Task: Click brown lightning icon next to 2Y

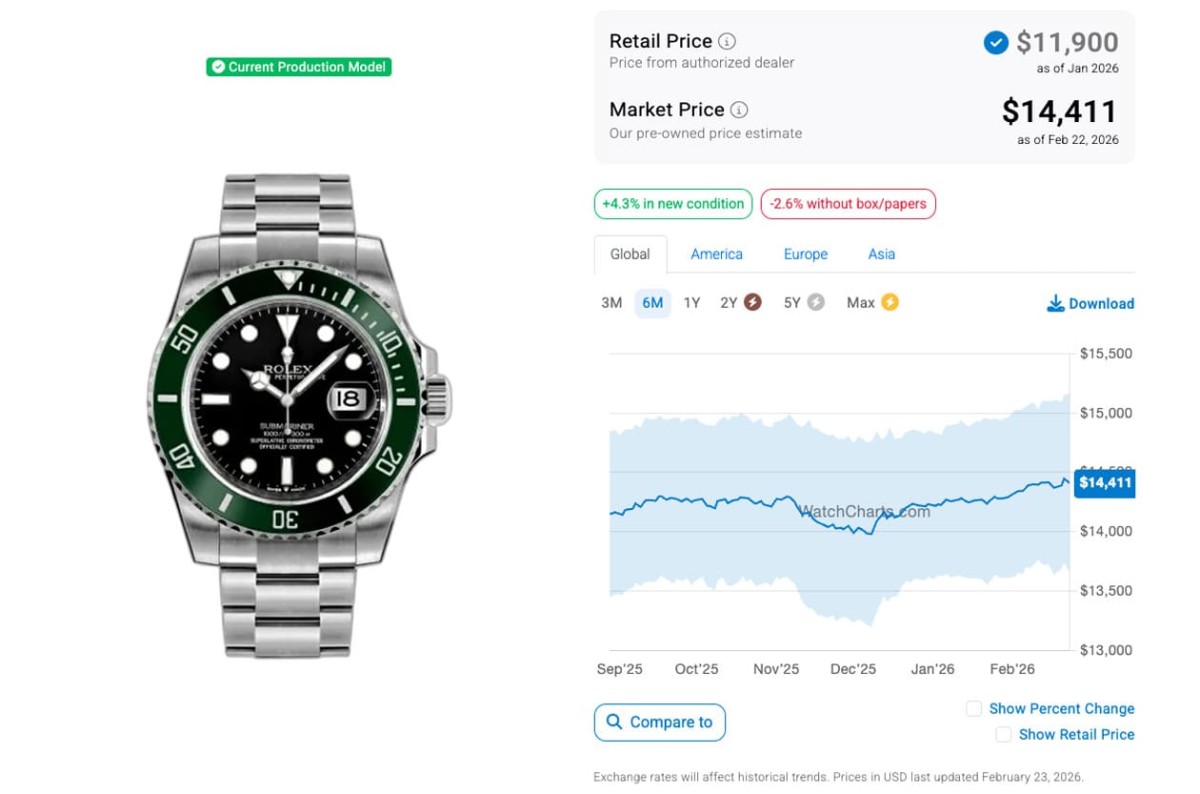Action: [x=752, y=302]
